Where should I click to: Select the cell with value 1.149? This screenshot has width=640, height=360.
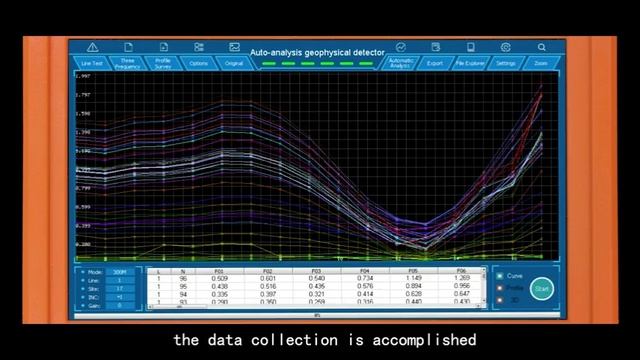coord(413,278)
